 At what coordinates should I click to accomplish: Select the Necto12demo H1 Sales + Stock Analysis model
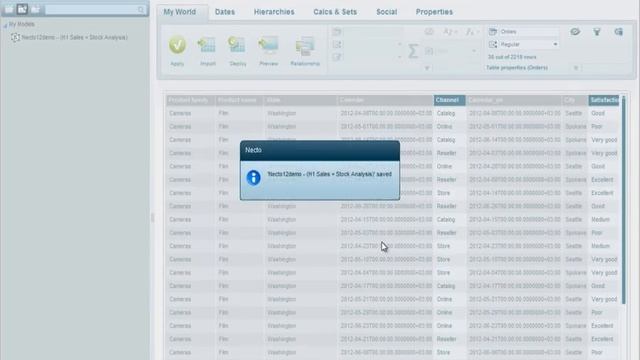[x=74, y=38]
